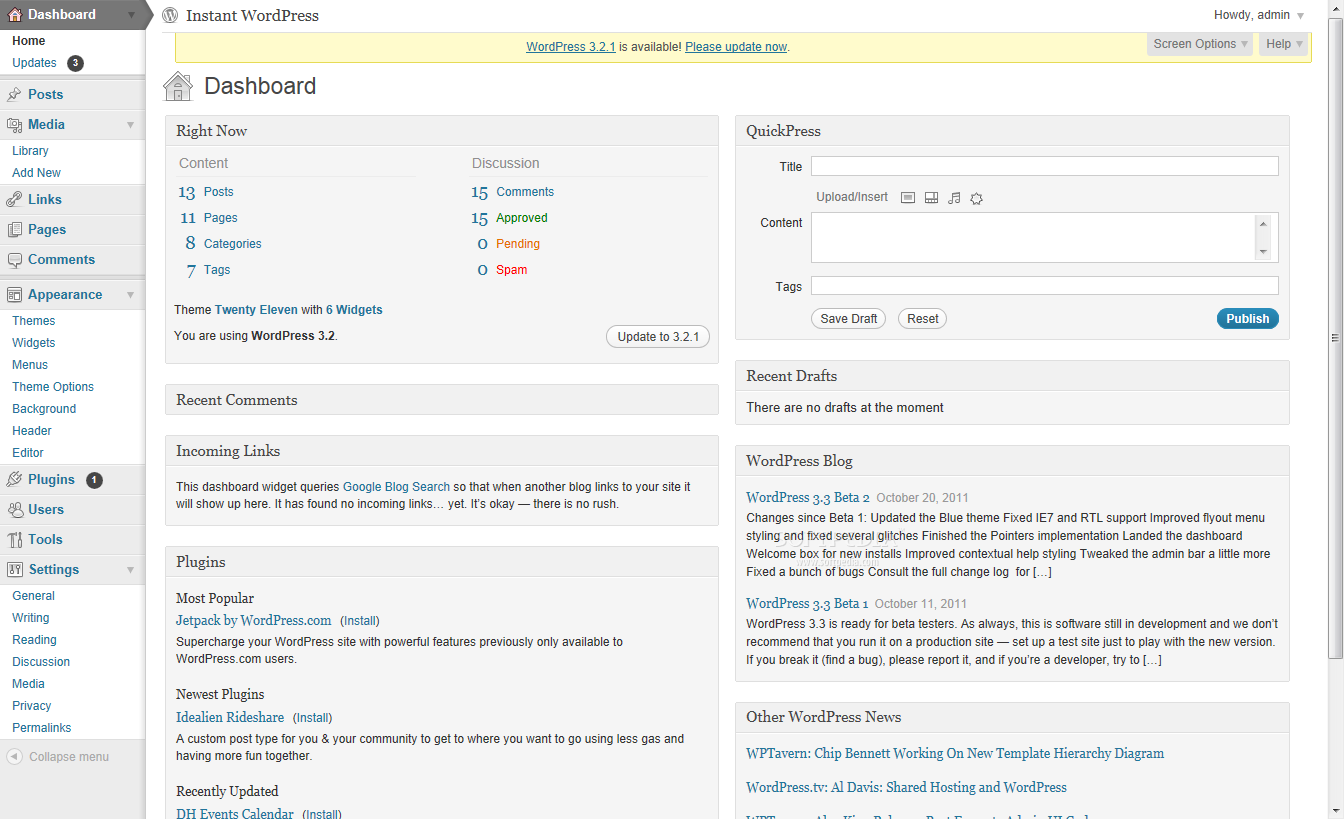This screenshot has width=1344, height=819.
Task: Open the WordPress 3.2.1 notice link
Action: point(571,47)
